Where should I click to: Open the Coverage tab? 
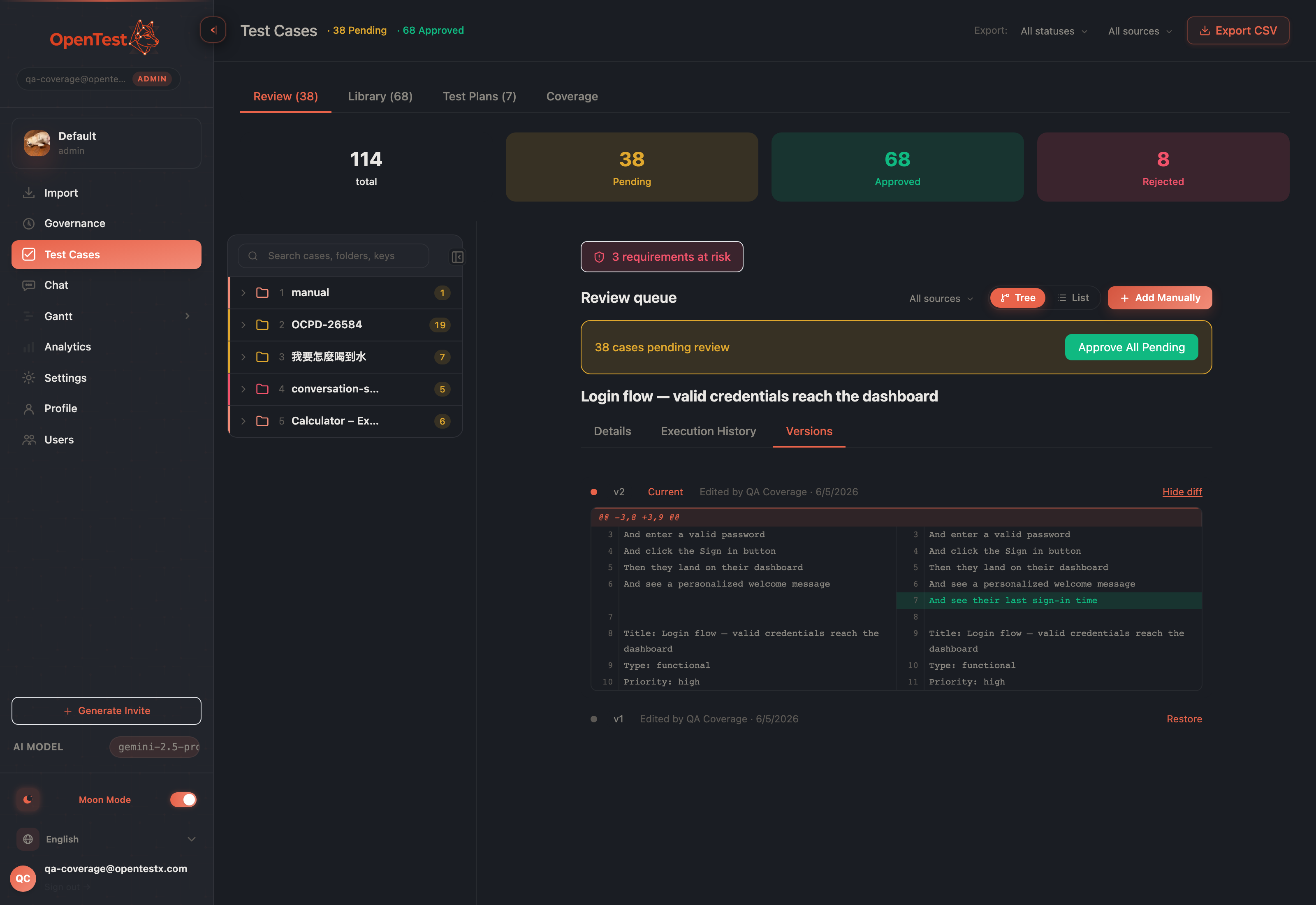pos(572,96)
